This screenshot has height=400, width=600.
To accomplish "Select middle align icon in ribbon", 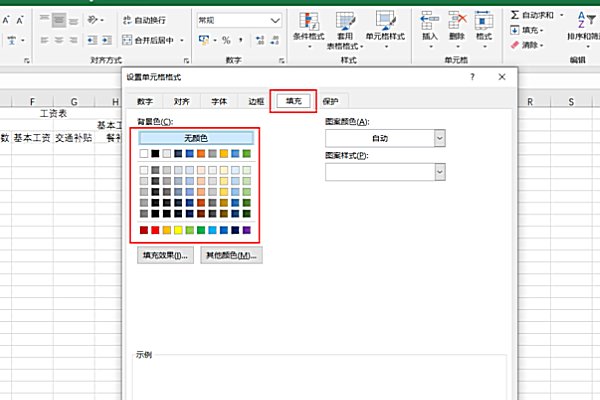I will coord(59,20).
